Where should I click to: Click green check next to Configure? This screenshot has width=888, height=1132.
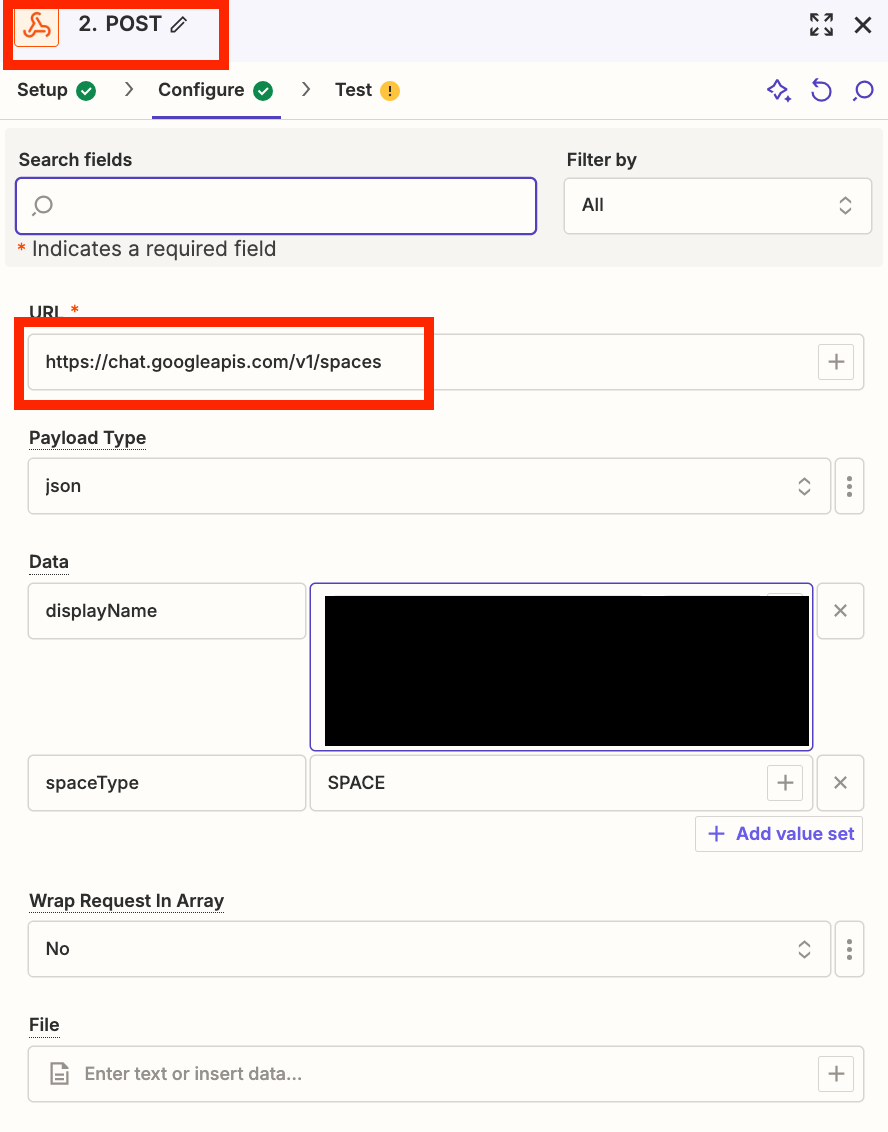click(x=263, y=91)
